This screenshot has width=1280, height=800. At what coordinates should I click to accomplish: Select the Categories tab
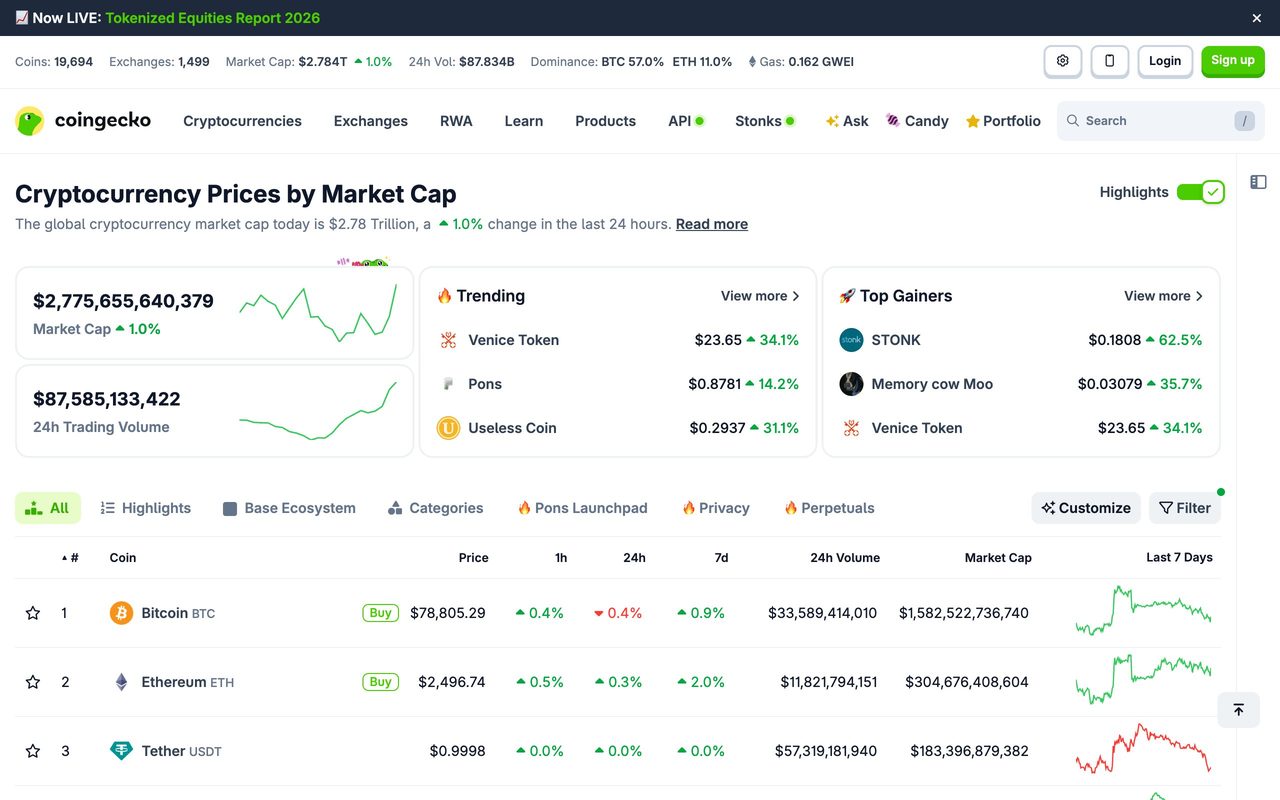coord(435,508)
